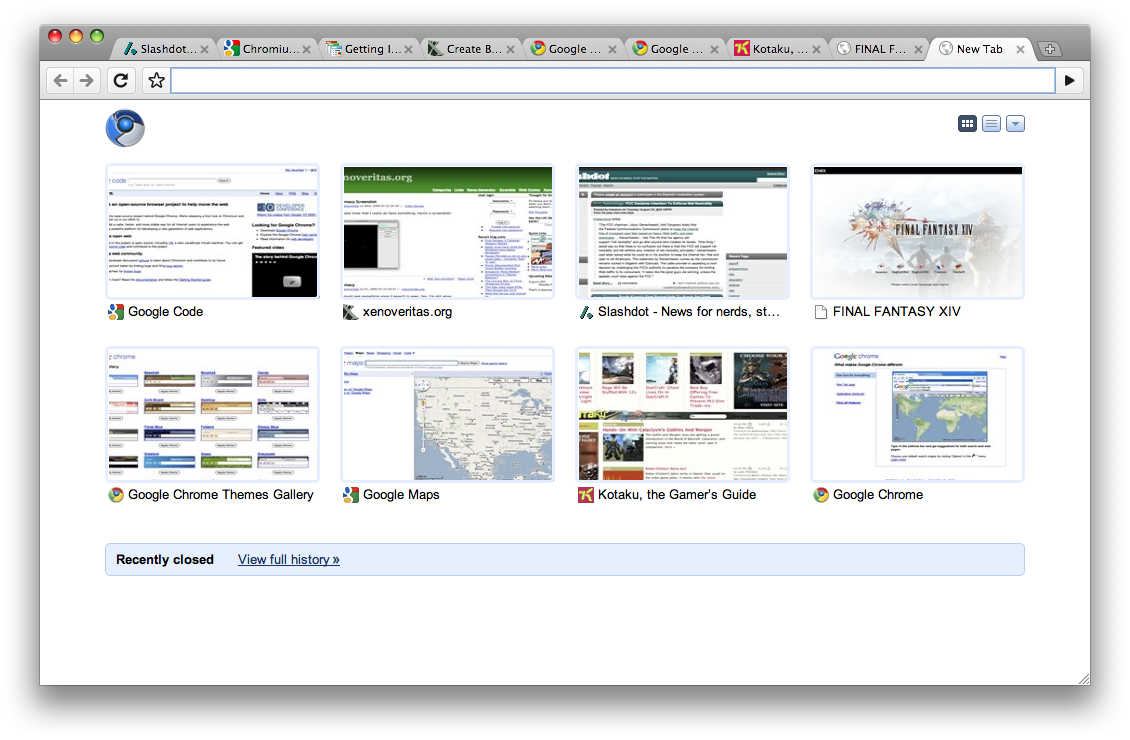
Task: Open the Google Maps title link
Action: pos(401,495)
